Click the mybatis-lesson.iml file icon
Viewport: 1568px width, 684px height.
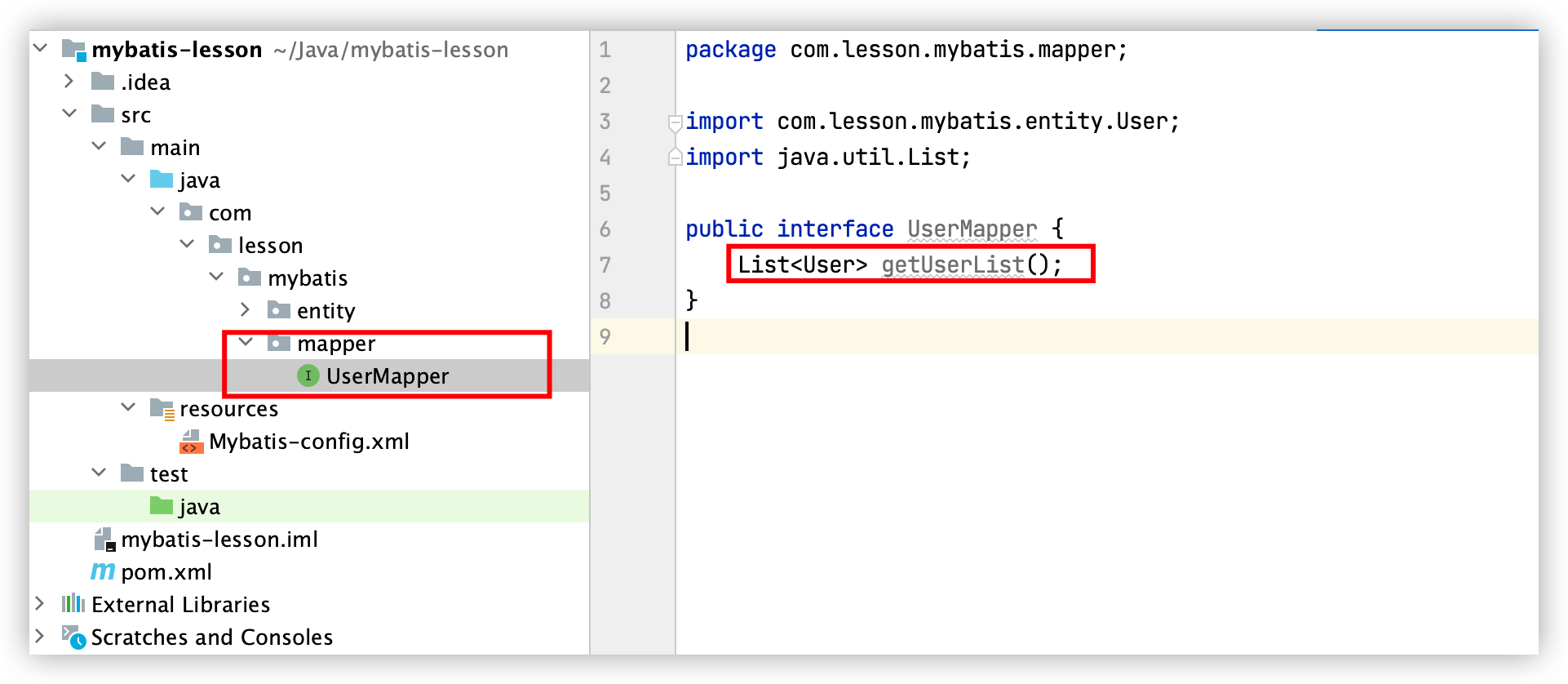point(104,540)
